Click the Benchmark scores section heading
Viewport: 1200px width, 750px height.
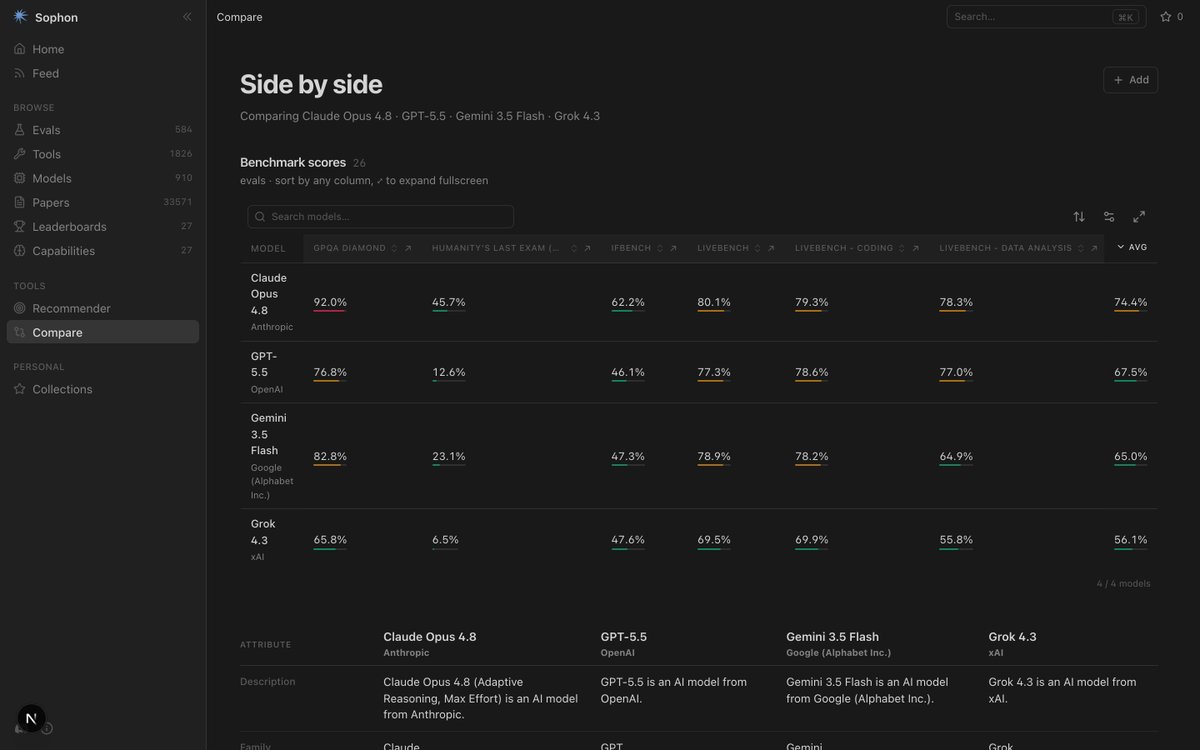pyautogui.click(x=293, y=162)
